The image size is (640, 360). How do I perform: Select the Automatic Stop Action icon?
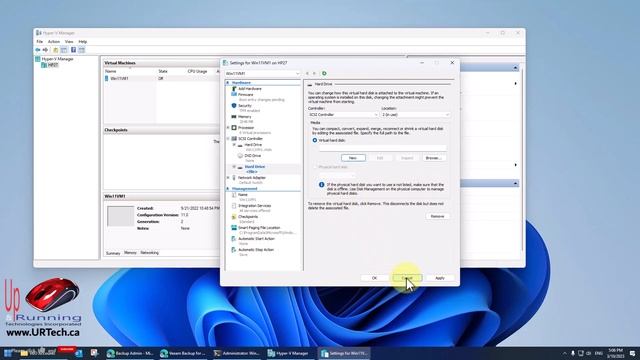(x=234, y=250)
